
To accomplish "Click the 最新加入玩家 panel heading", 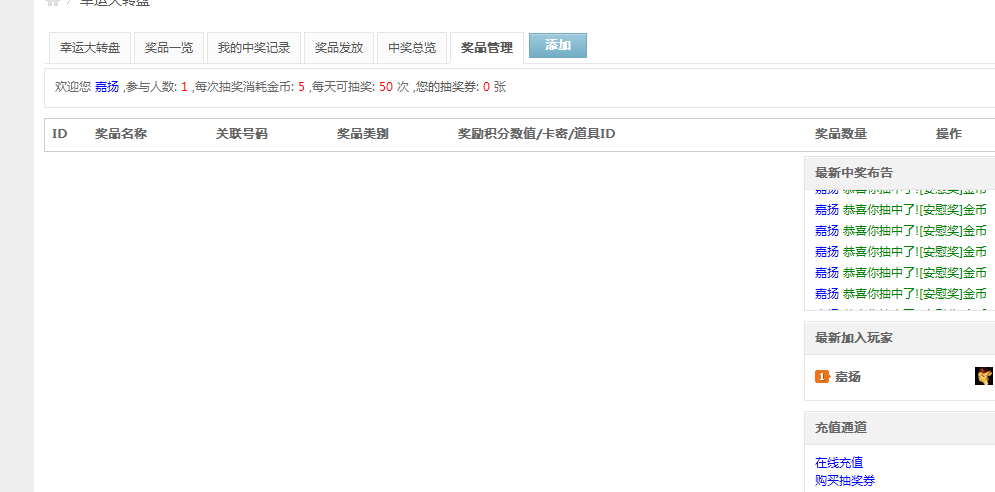I will tap(853, 338).
